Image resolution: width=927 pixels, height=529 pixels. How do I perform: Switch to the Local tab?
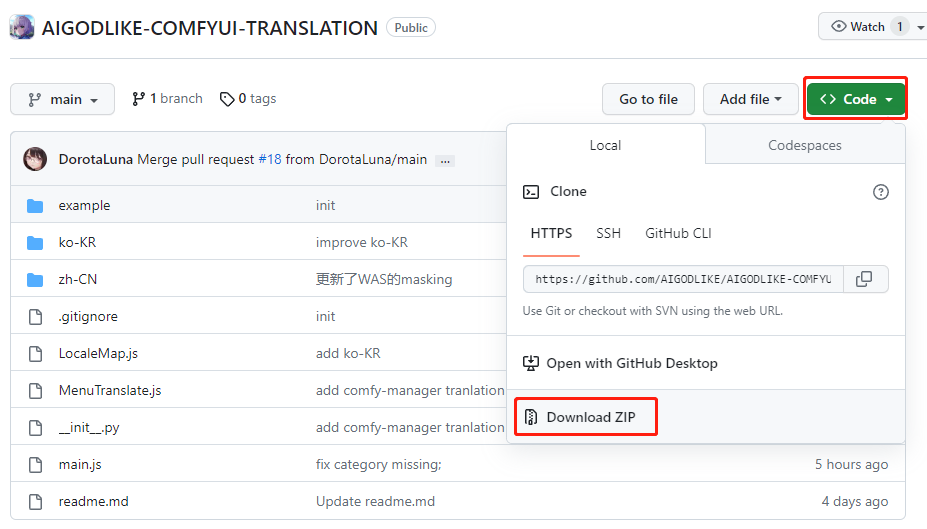pyautogui.click(x=605, y=145)
